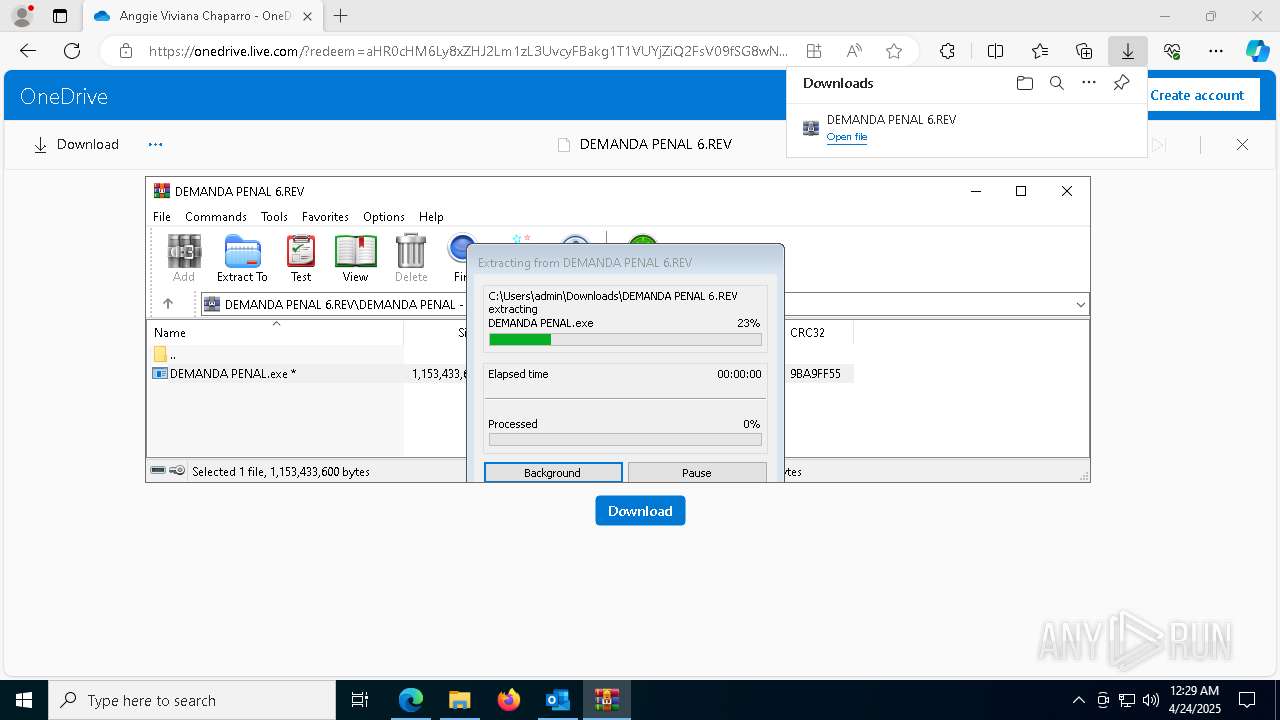The width and height of the screenshot is (1280, 720).
Task: Click the CRC32 value 9BA9FF55
Action: (815, 374)
